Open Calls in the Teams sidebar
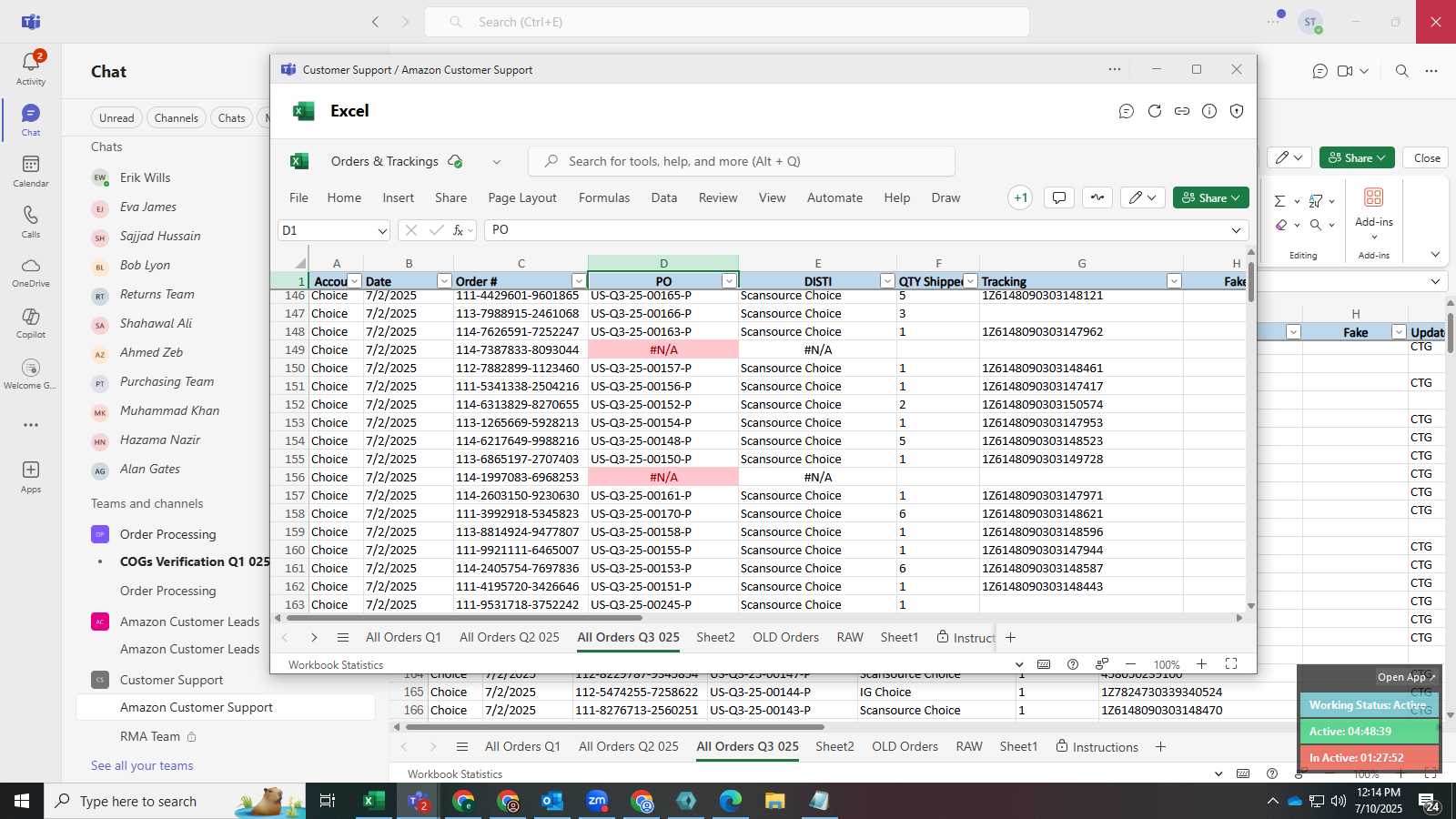This screenshot has width=1456, height=819. [x=30, y=221]
